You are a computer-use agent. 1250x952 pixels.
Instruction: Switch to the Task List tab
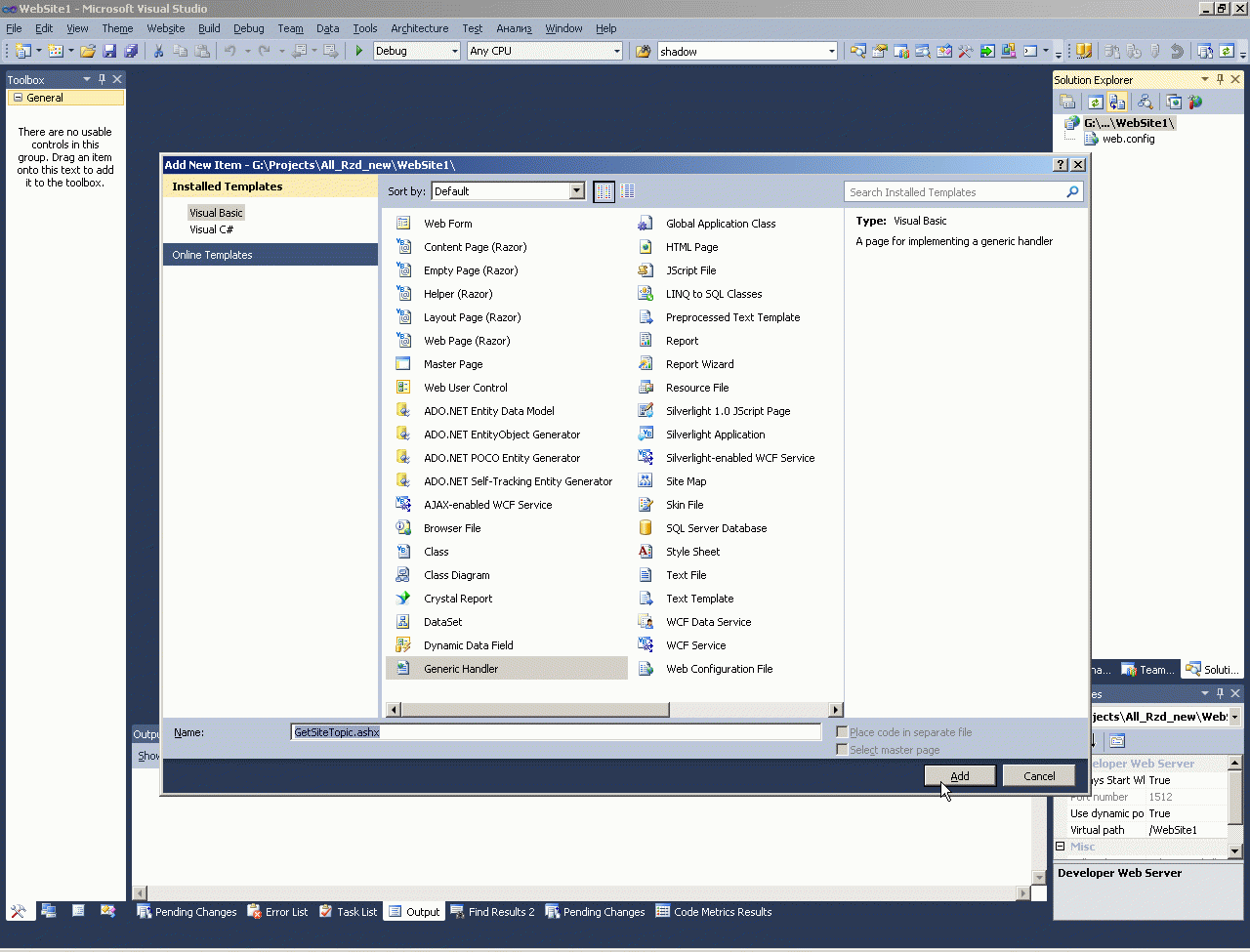tap(349, 912)
